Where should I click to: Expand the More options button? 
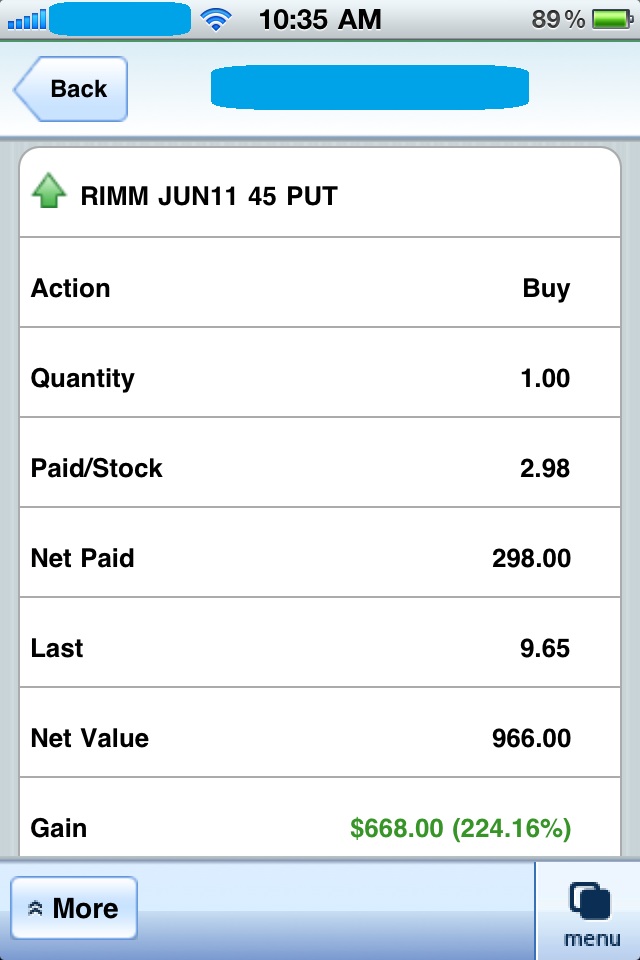click(74, 908)
